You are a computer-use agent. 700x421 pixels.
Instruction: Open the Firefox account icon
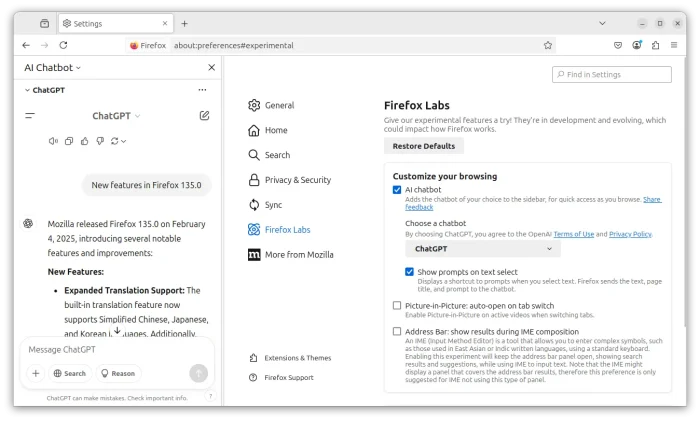[x=637, y=45]
